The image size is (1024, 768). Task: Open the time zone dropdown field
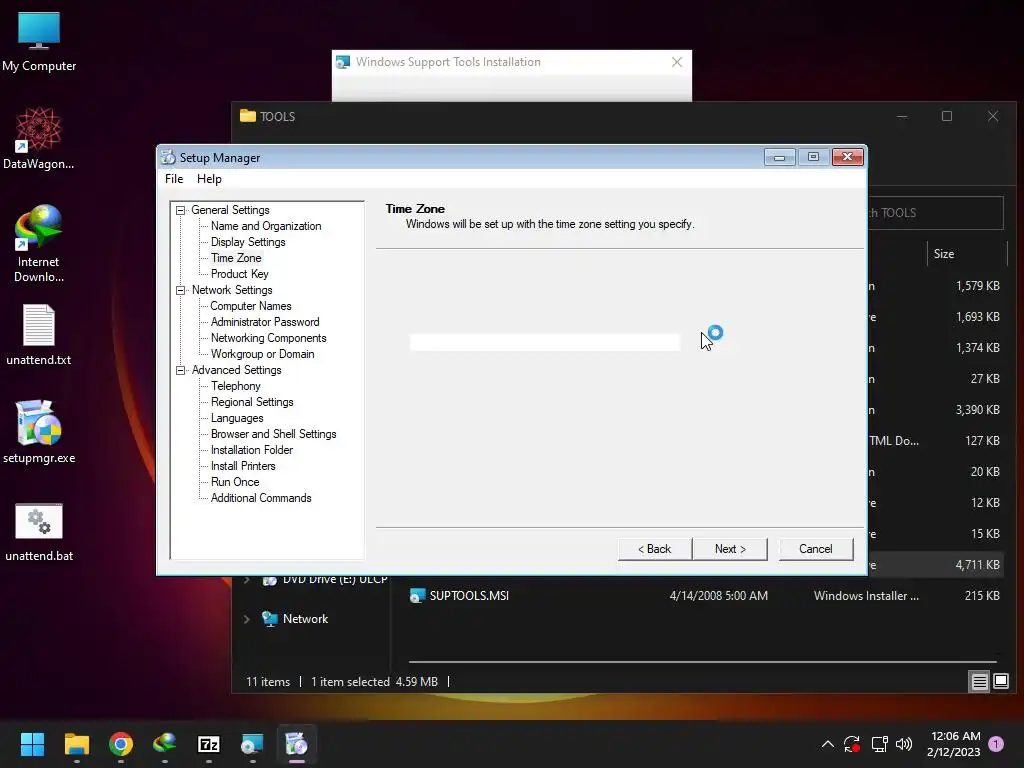click(x=545, y=342)
